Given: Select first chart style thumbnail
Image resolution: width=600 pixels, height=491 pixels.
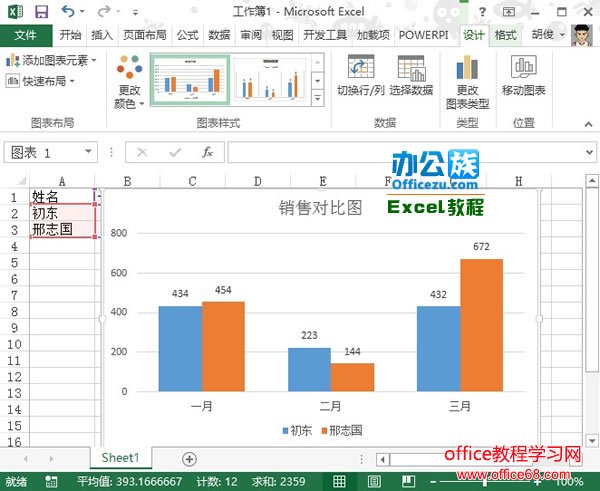Looking at the screenshot, I should (x=190, y=80).
